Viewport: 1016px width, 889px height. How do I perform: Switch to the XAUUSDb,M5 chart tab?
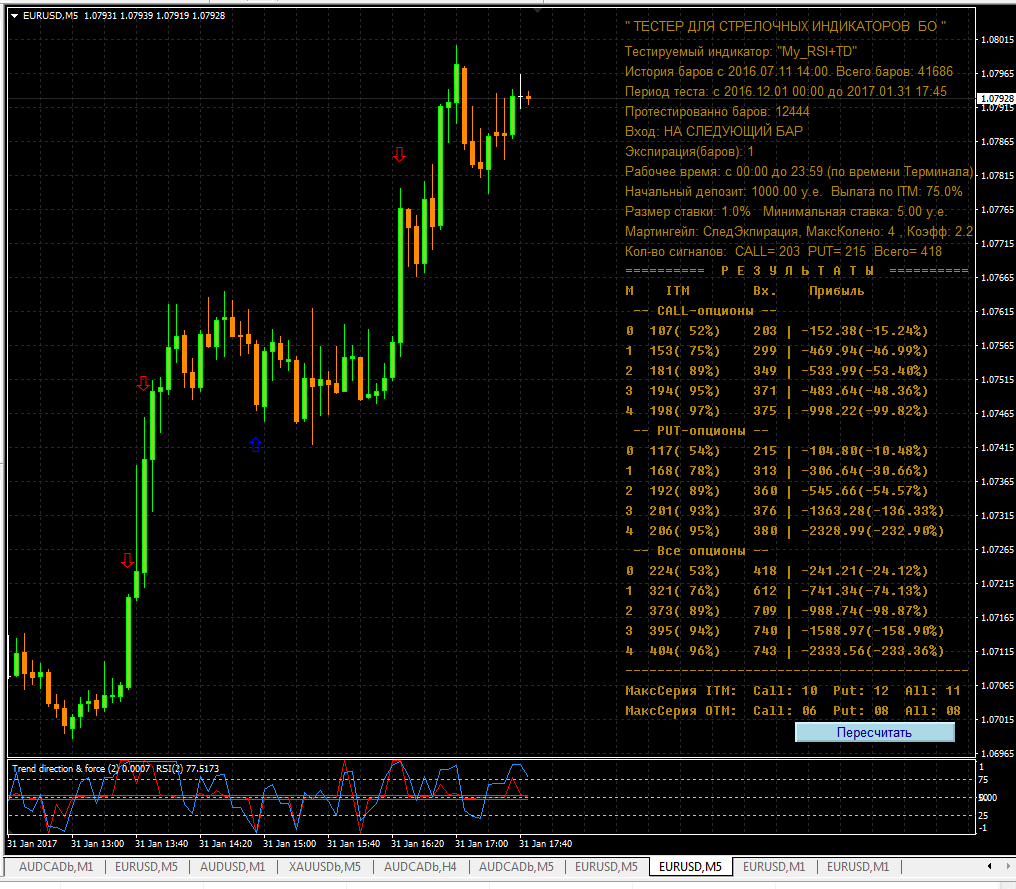pos(324,866)
